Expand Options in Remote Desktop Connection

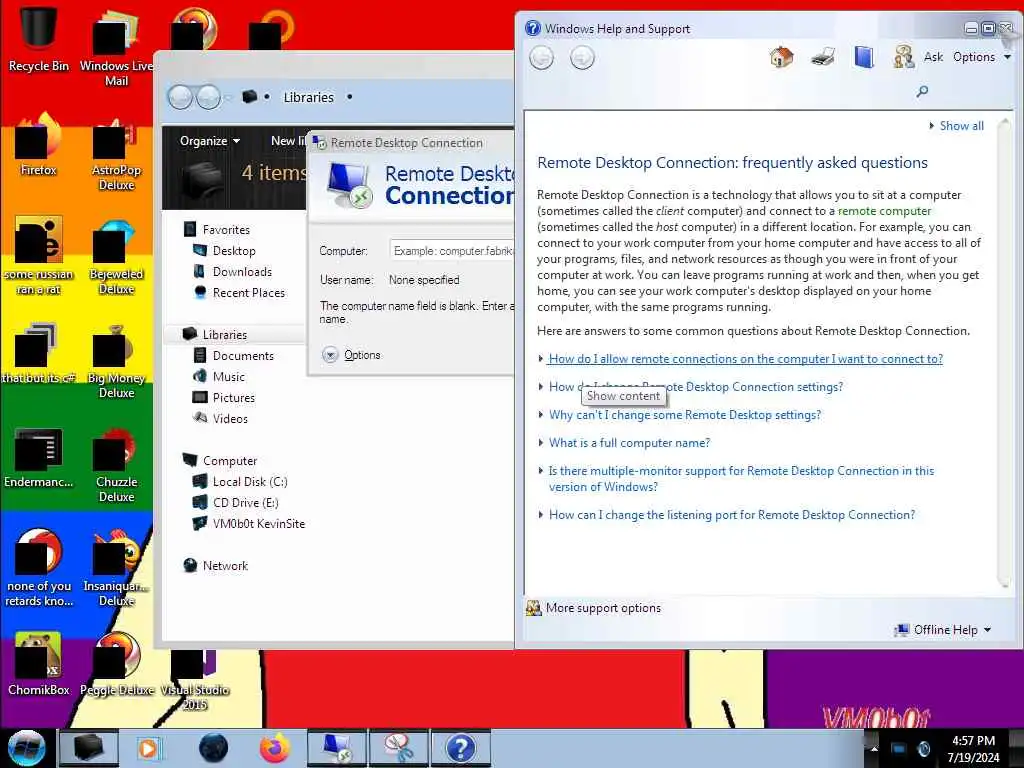point(352,355)
